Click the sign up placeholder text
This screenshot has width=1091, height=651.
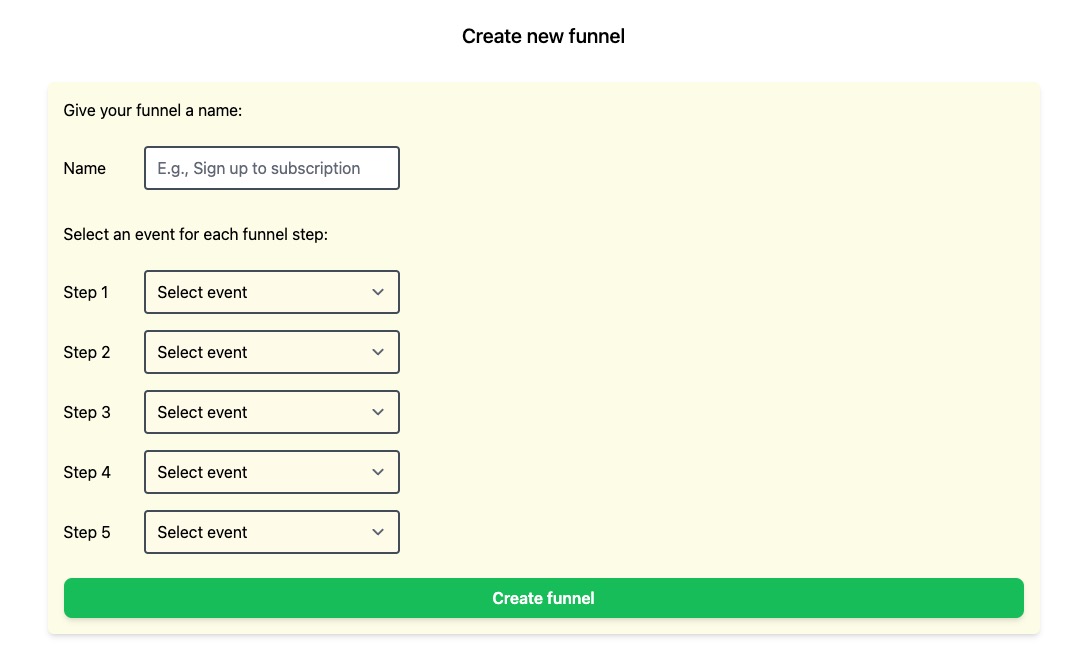coord(258,168)
